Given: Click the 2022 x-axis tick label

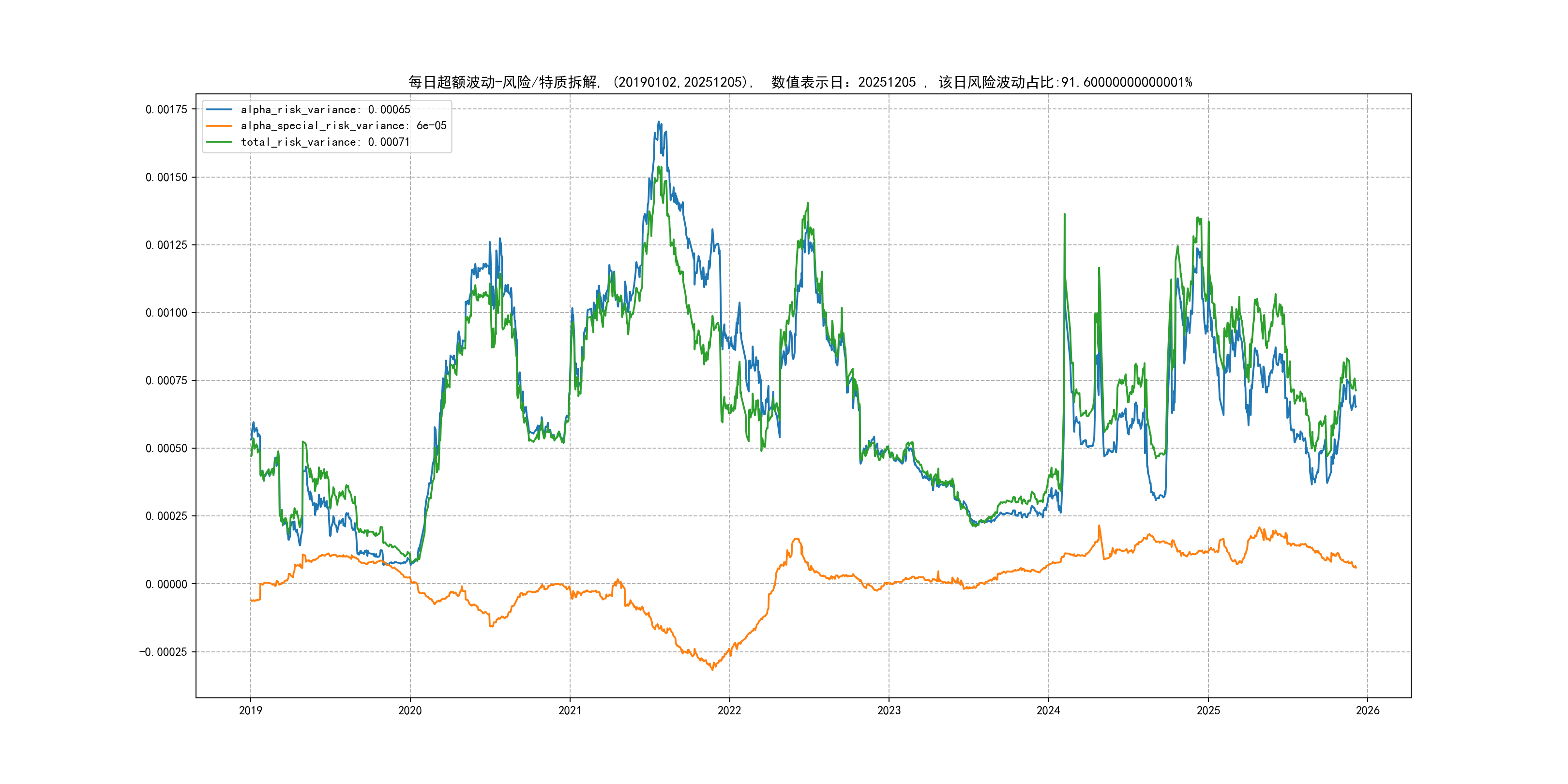Looking at the screenshot, I should pyautogui.click(x=729, y=710).
